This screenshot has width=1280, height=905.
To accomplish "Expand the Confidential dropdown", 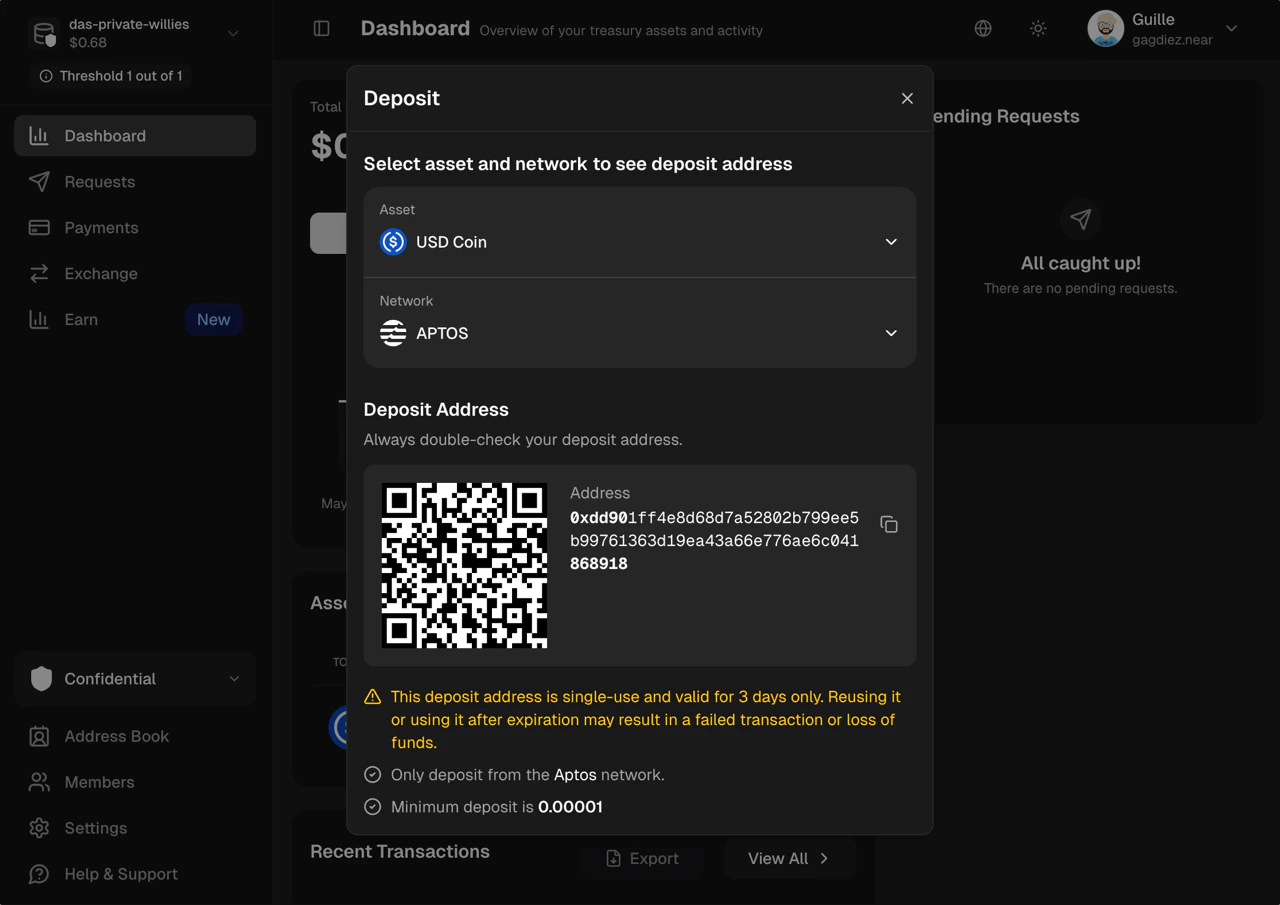I will point(135,679).
